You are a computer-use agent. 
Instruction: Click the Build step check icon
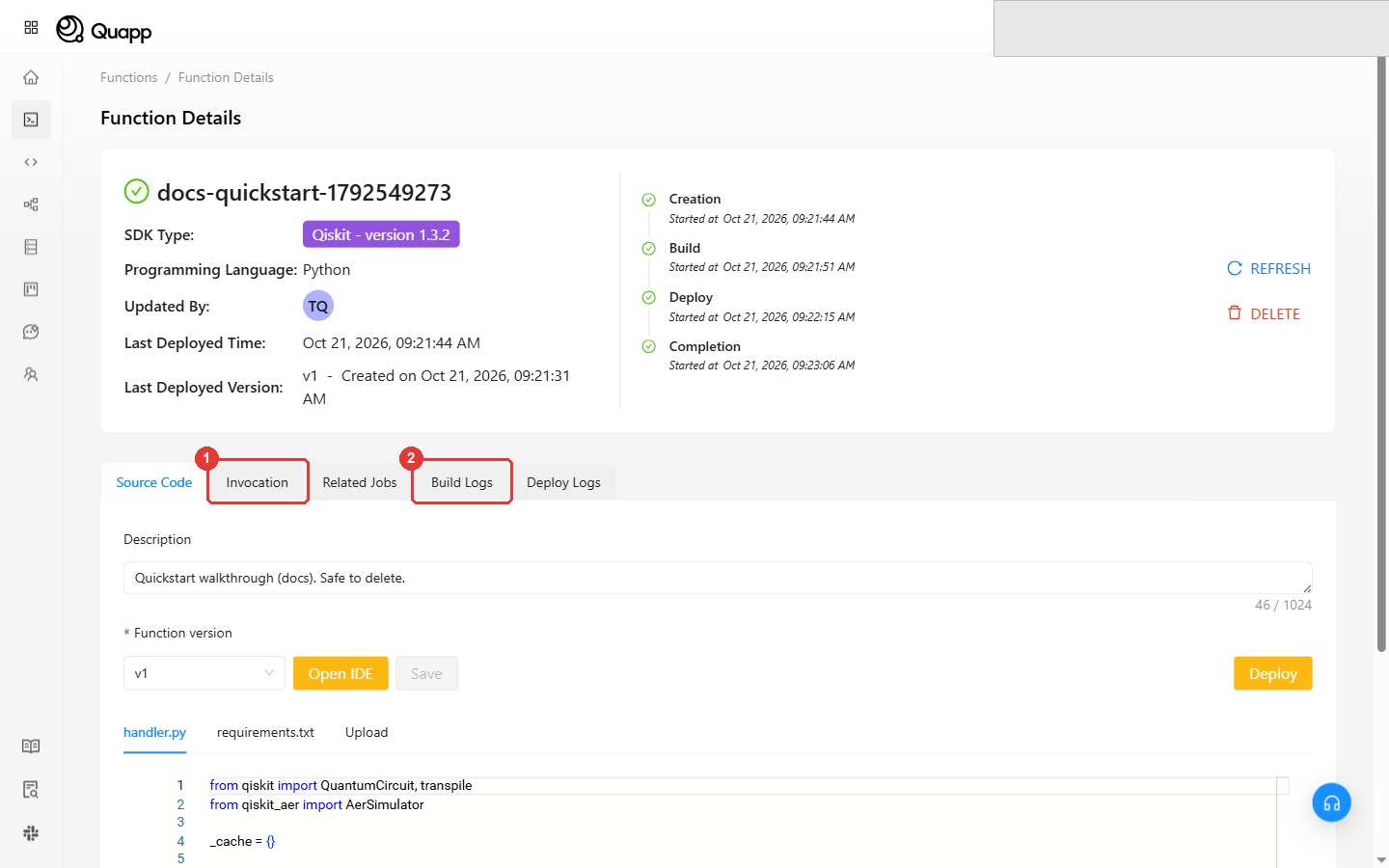pyautogui.click(x=649, y=249)
